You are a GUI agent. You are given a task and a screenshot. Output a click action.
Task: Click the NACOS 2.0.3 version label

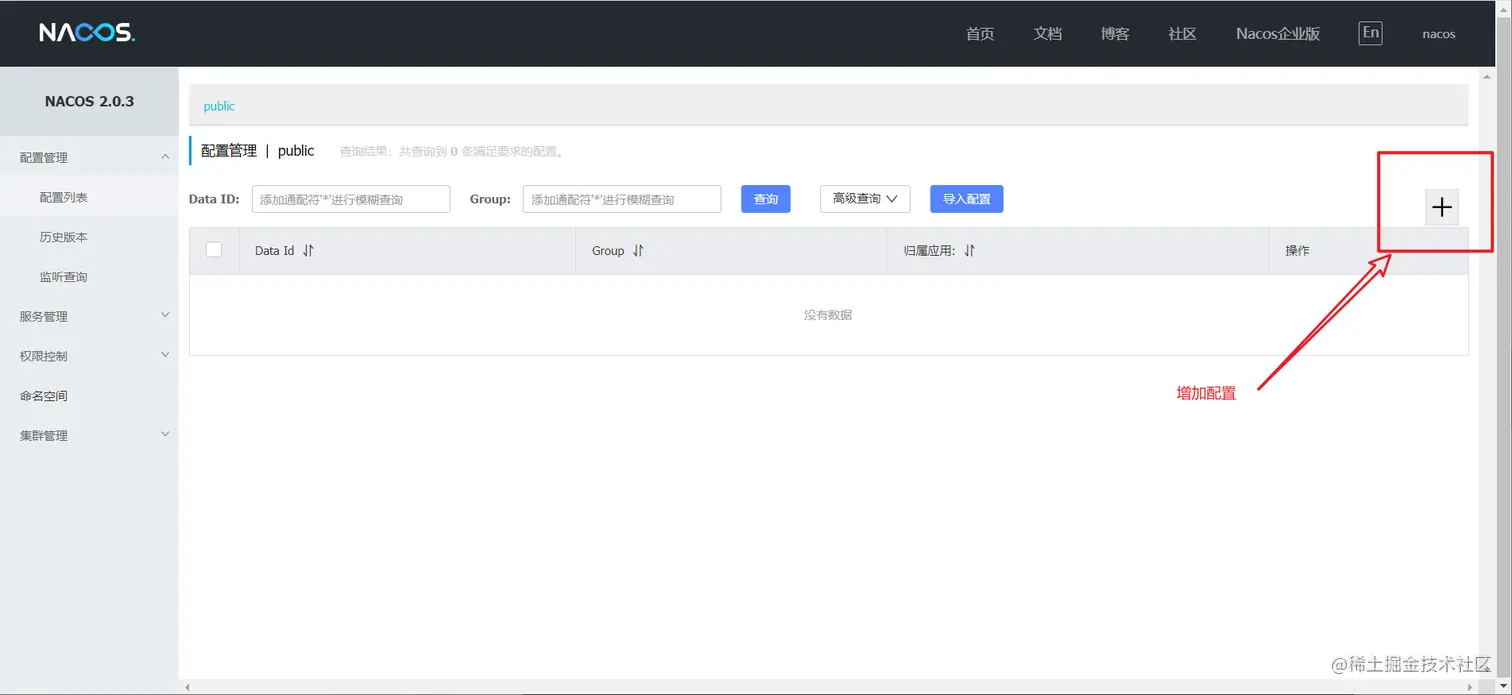tap(89, 102)
